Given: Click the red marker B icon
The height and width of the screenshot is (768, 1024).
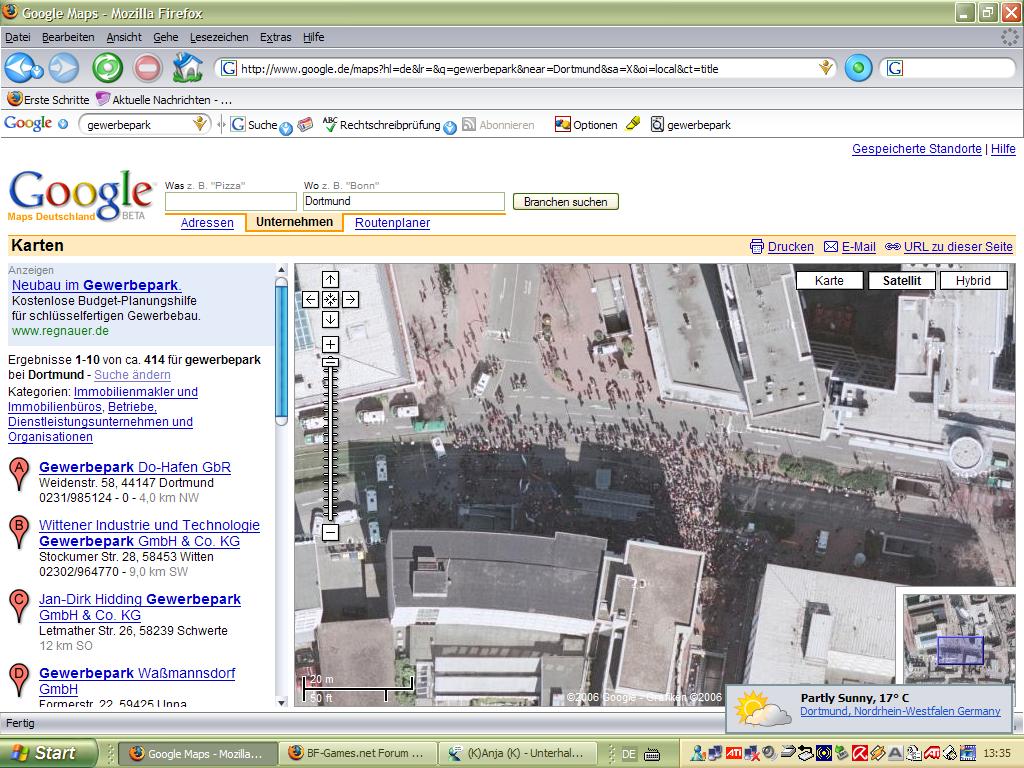Looking at the screenshot, I should 19,531.
